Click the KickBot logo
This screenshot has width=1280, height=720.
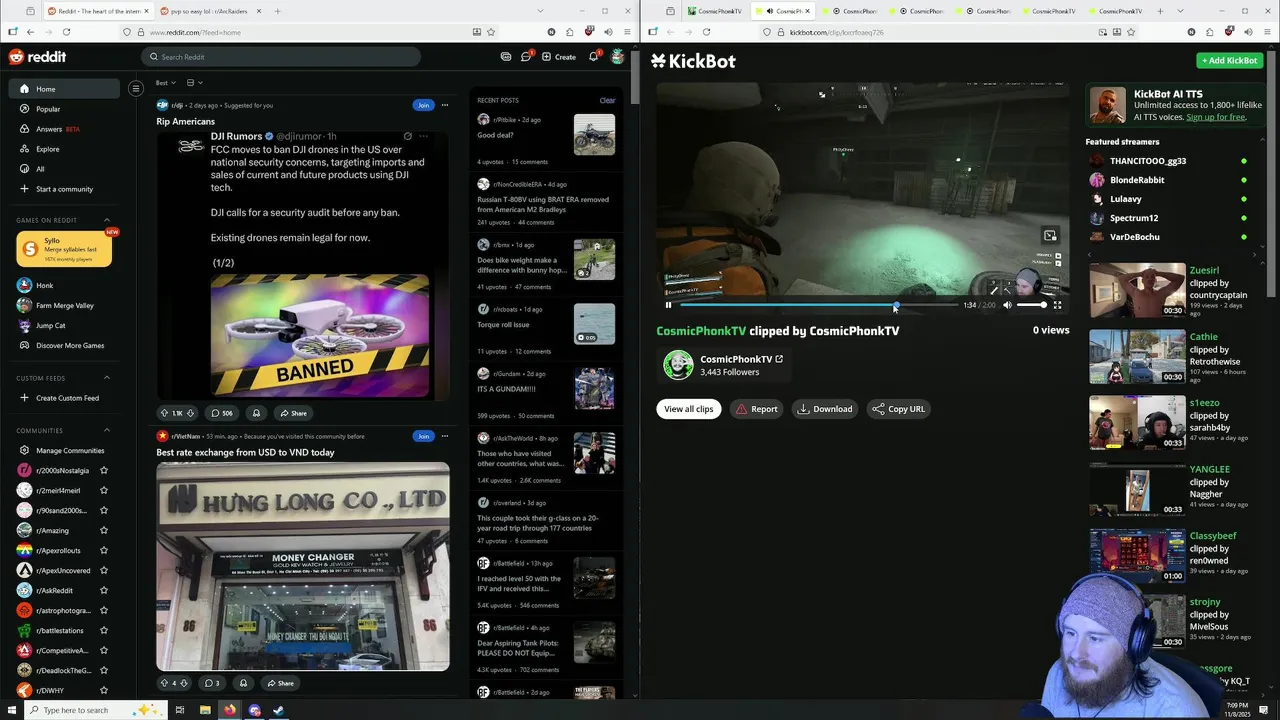693,61
